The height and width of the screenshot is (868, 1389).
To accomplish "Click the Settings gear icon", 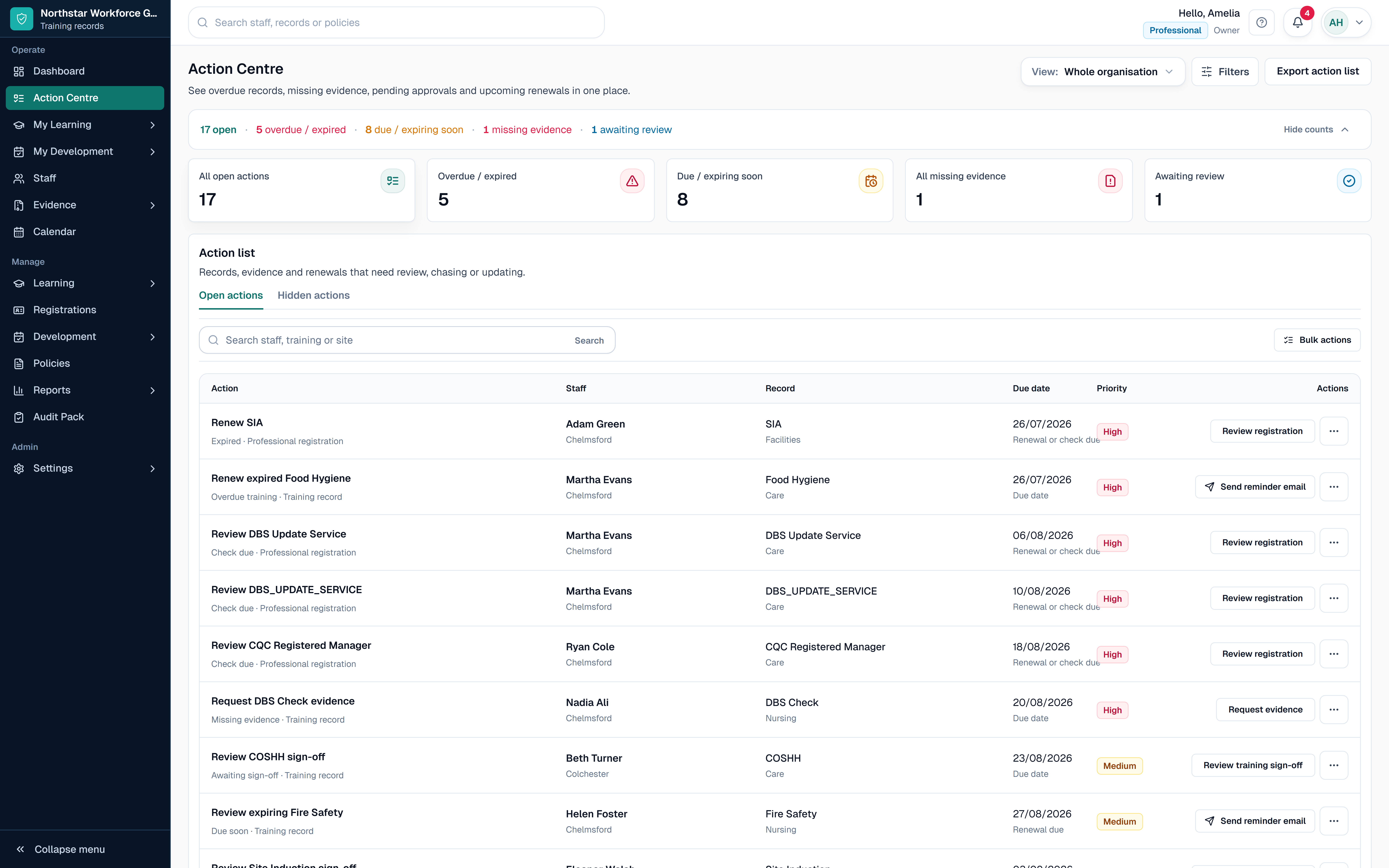I will point(19,468).
